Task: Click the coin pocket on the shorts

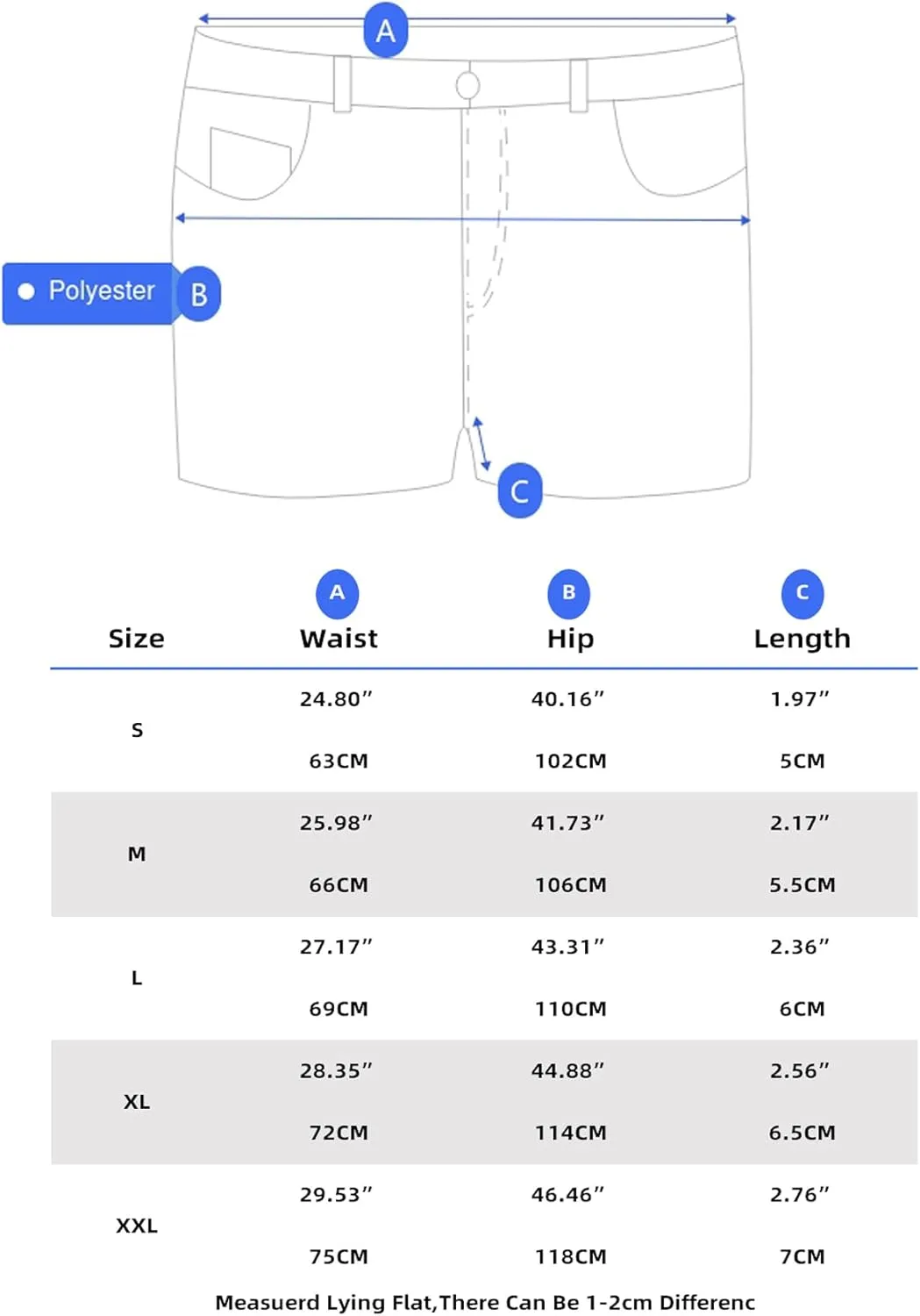Action: pos(250,154)
